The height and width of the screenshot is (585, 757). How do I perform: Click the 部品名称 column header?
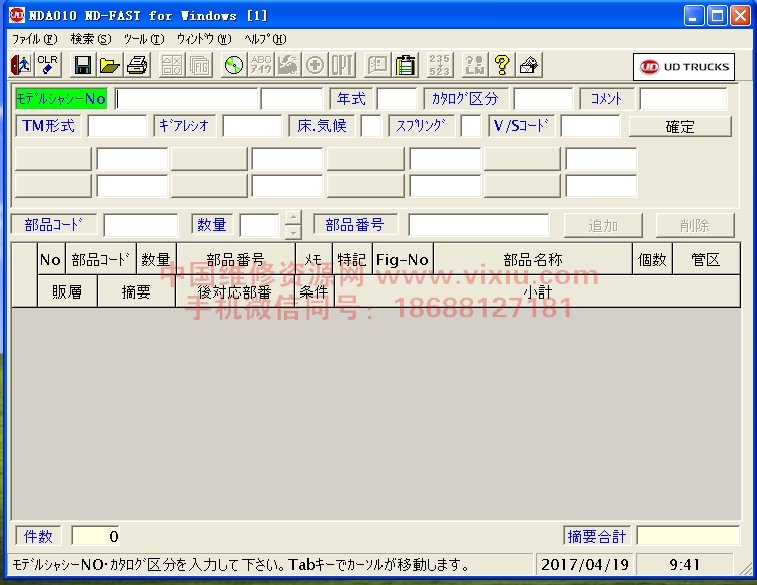coord(532,259)
